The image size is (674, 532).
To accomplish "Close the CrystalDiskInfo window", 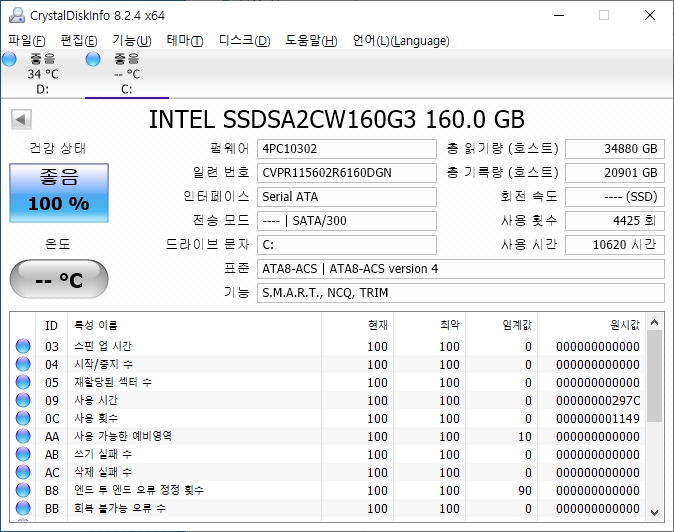I will click(650, 15).
